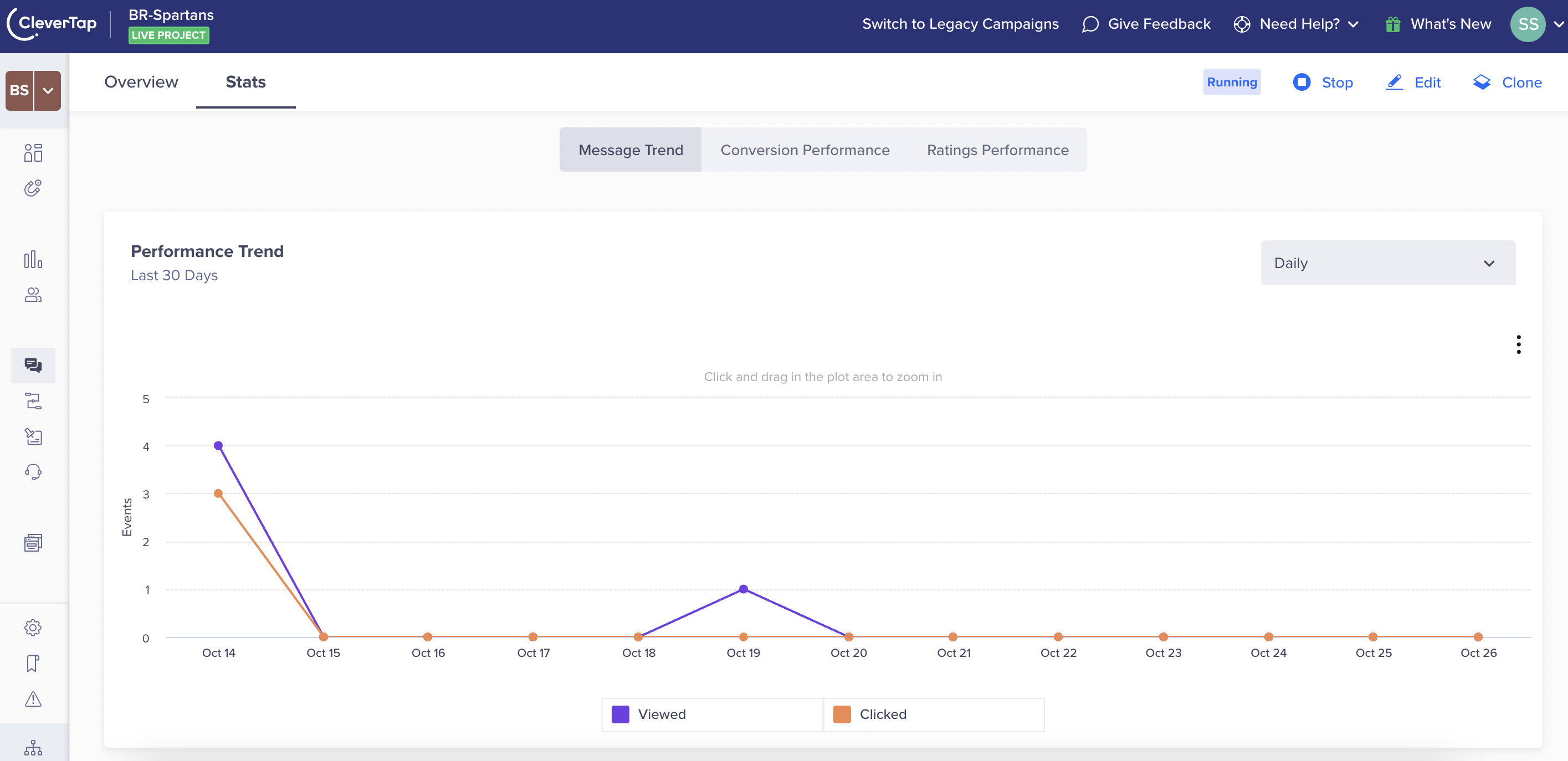Click the BS project initials tile
Screen dimensions: 1568x761
[19, 91]
